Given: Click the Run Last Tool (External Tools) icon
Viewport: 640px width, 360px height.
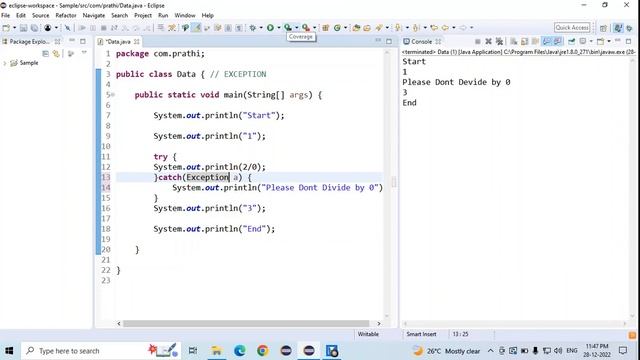Looking at the screenshot, I should [x=306, y=28].
